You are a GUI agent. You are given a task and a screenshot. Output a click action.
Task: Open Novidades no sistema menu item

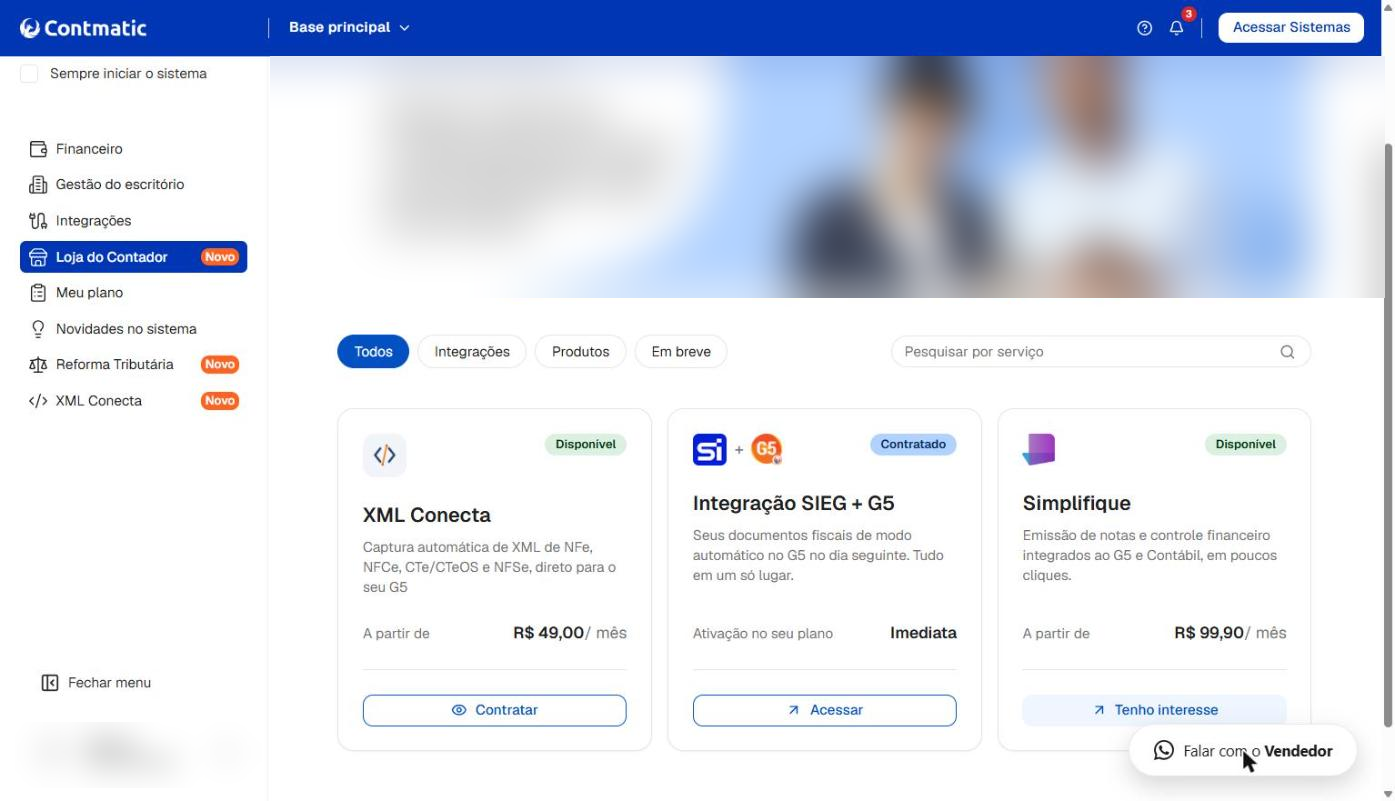133,329
